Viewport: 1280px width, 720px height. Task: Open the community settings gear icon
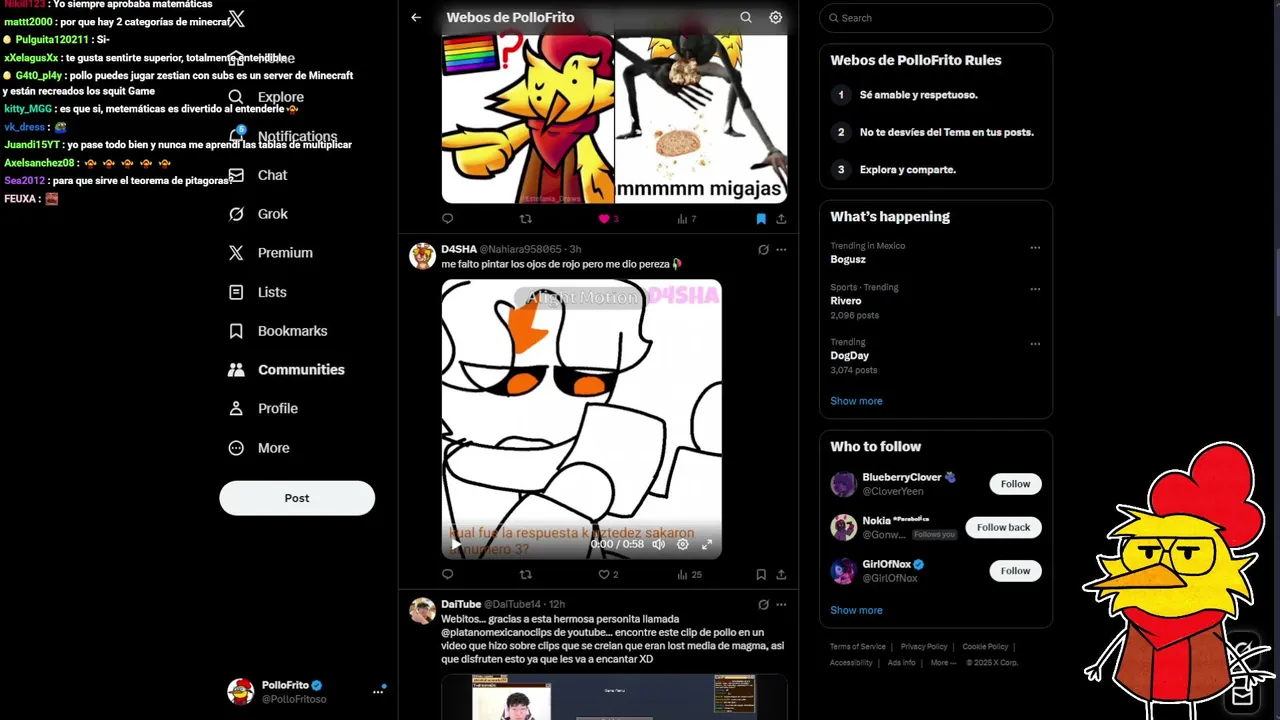tap(775, 17)
